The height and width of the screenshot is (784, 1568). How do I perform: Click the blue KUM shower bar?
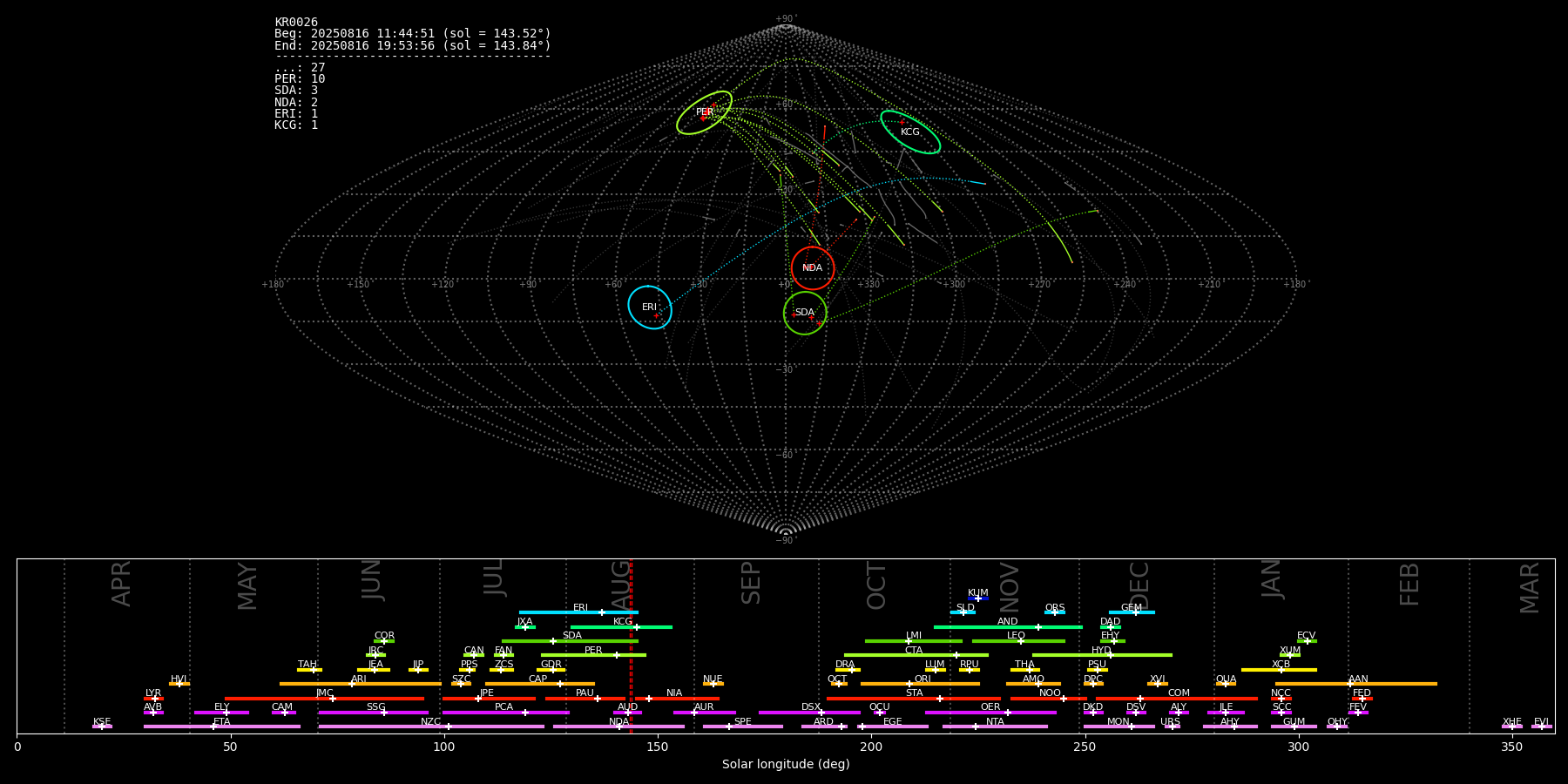coord(978,598)
